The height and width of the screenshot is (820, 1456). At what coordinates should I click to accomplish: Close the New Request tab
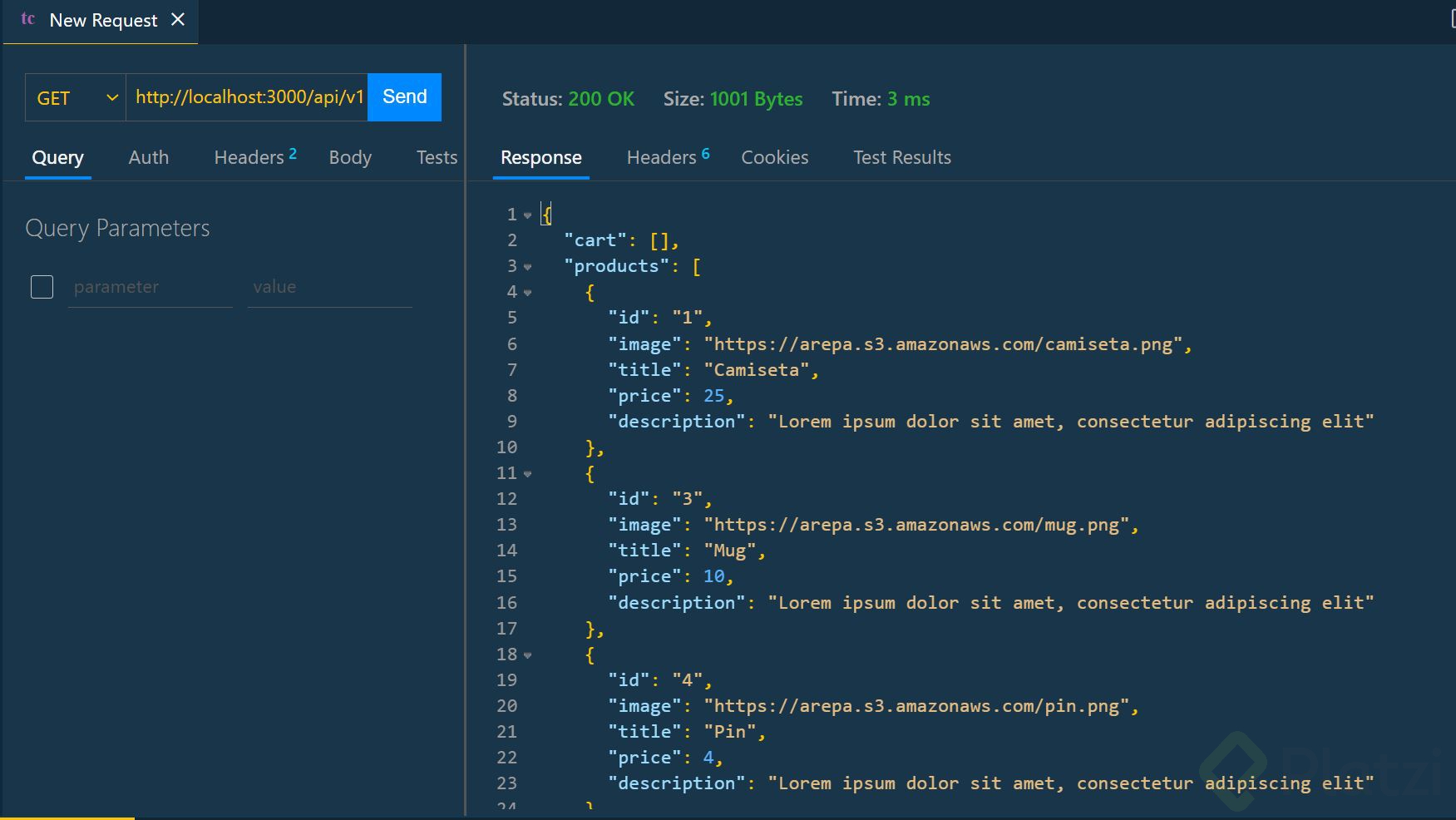(x=178, y=19)
